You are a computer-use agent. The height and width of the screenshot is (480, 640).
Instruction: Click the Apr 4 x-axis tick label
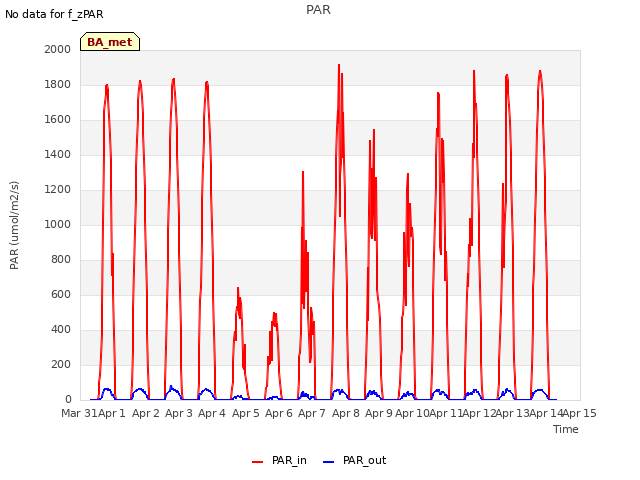[x=212, y=413]
